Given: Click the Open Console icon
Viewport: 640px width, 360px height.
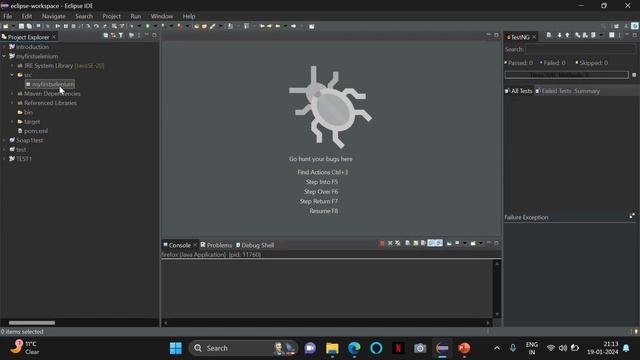Looking at the screenshot, I should 473,243.
